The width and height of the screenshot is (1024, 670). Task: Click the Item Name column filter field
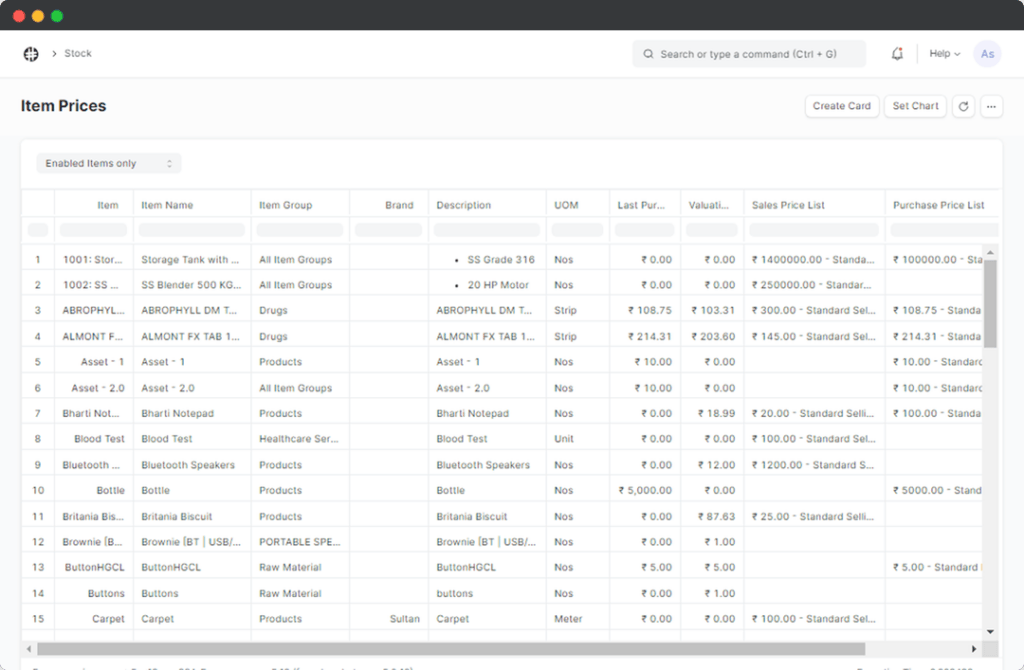point(192,230)
